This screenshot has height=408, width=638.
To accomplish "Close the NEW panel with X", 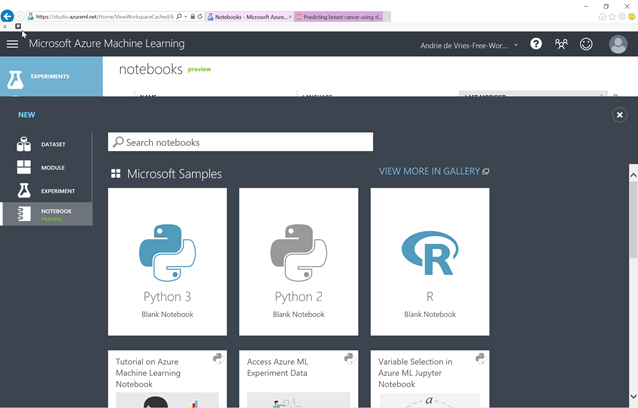I will tap(619, 115).
